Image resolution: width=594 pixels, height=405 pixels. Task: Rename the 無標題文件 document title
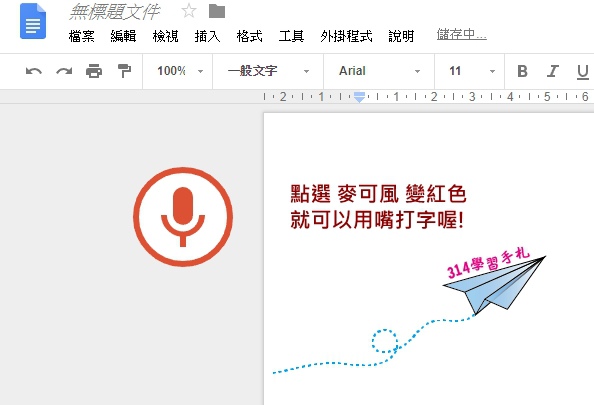(x=114, y=12)
